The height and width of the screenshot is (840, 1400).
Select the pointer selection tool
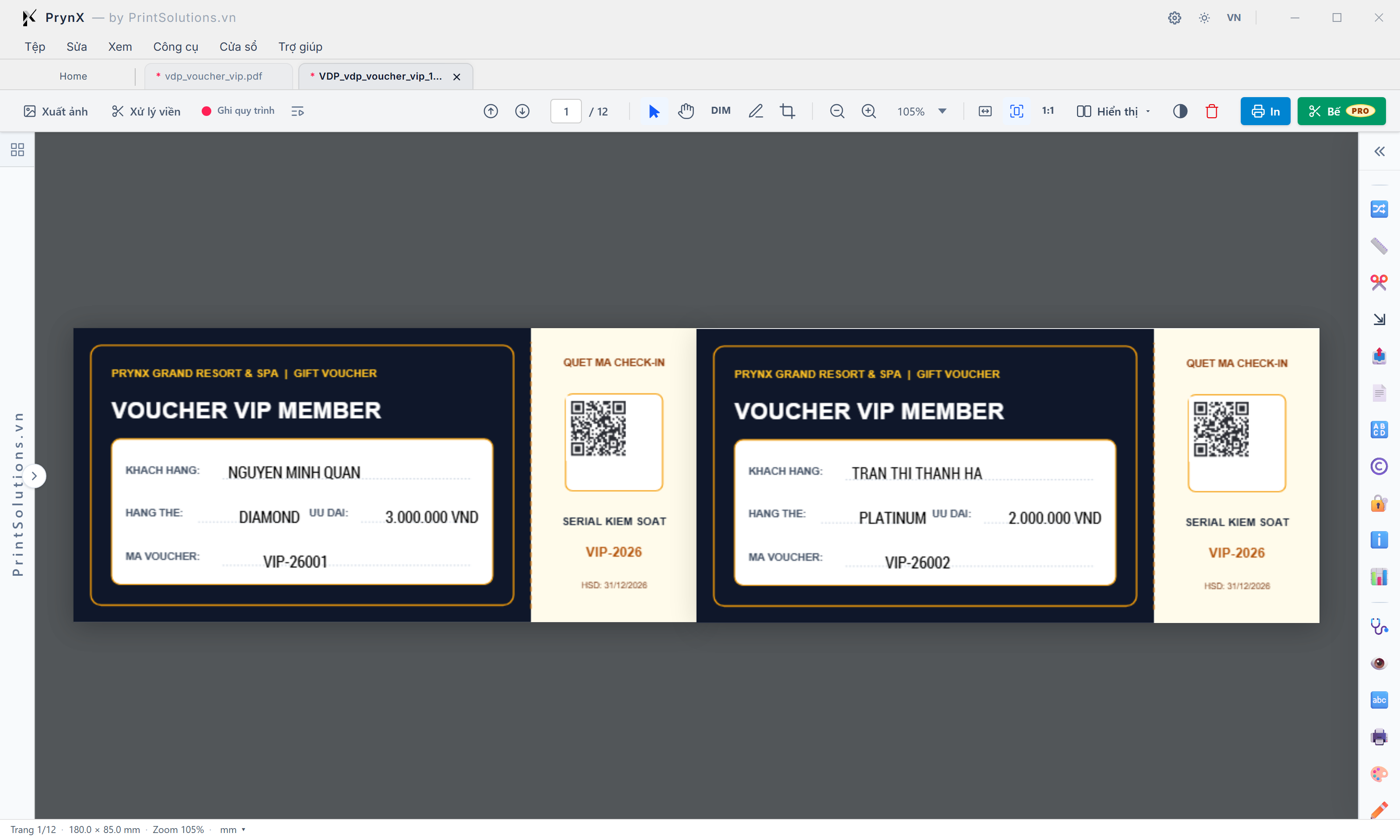(654, 112)
